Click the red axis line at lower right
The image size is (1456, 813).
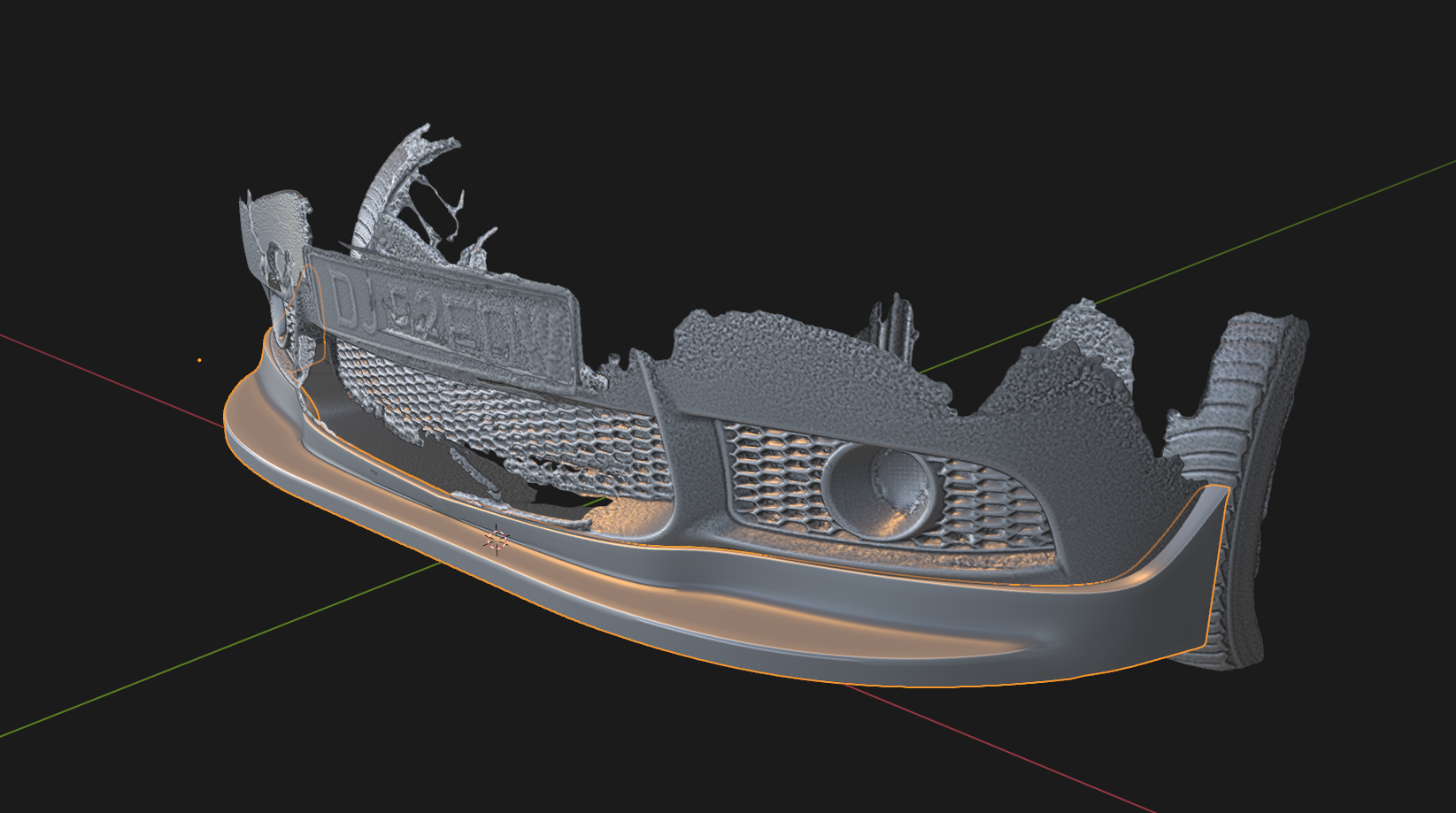point(1018,750)
